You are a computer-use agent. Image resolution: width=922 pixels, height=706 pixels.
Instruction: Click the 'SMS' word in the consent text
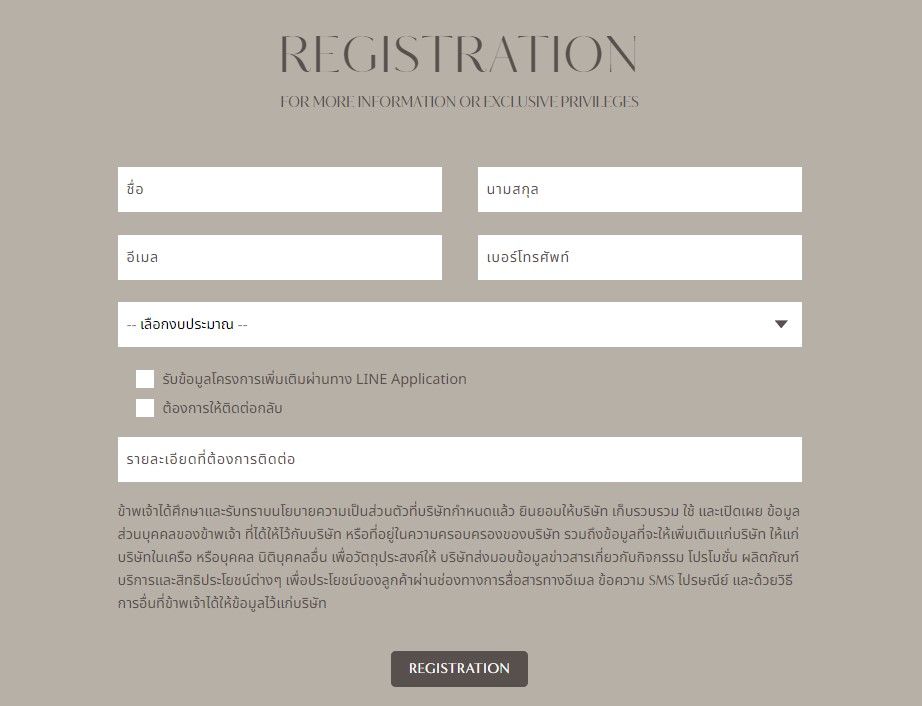(661, 580)
